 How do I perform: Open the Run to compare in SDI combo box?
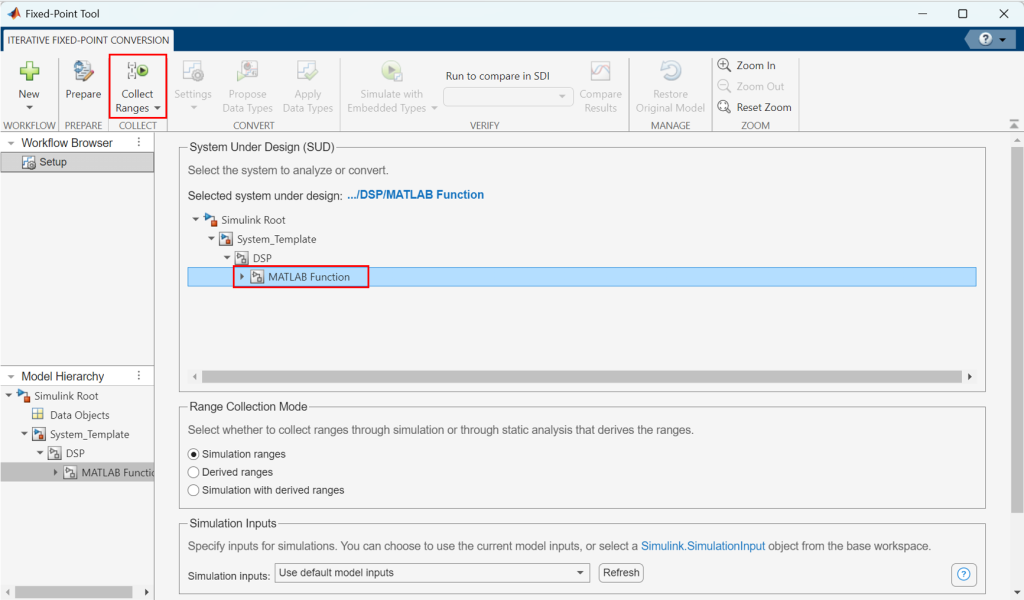click(x=508, y=97)
